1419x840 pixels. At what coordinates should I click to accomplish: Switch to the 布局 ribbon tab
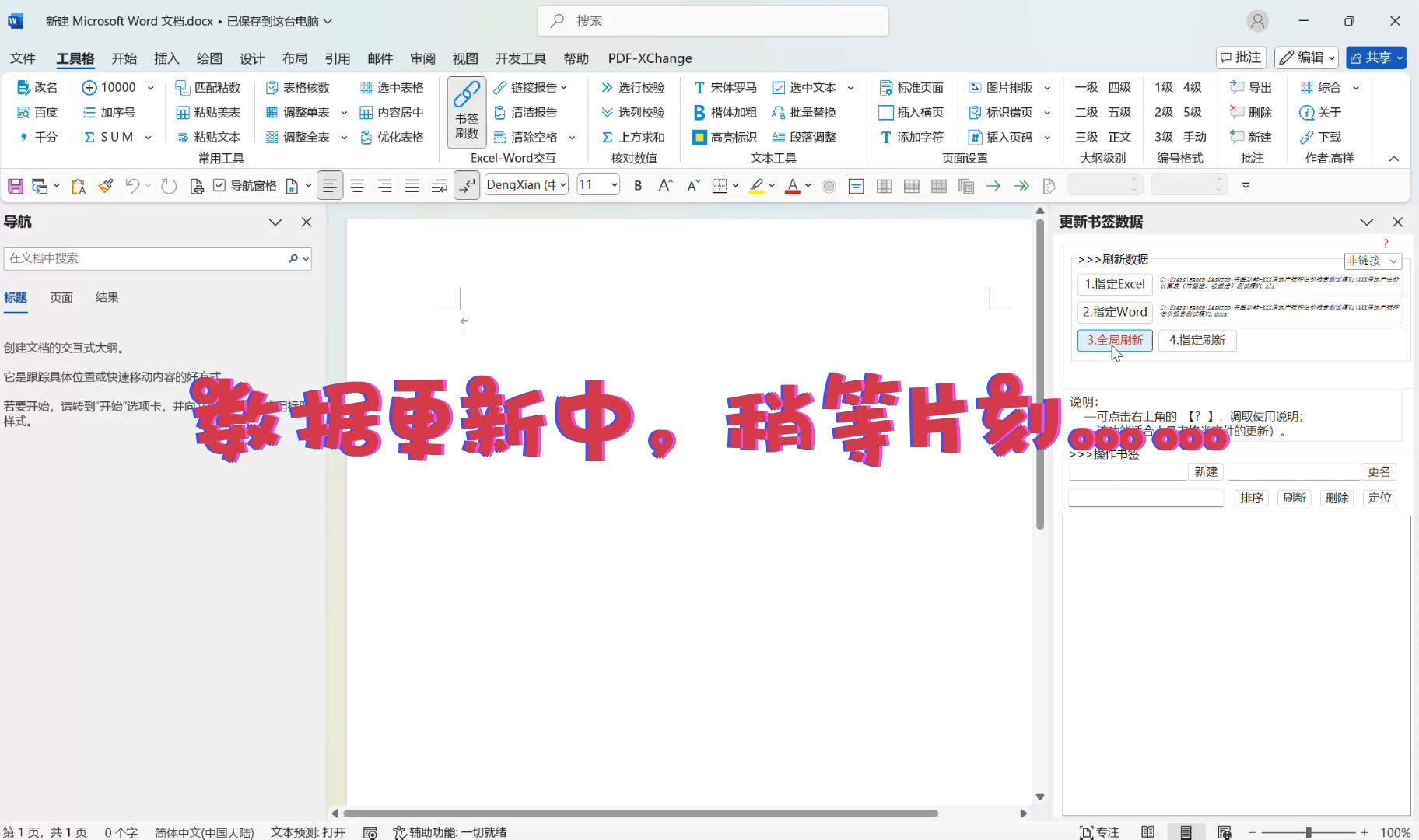[295, 58]
